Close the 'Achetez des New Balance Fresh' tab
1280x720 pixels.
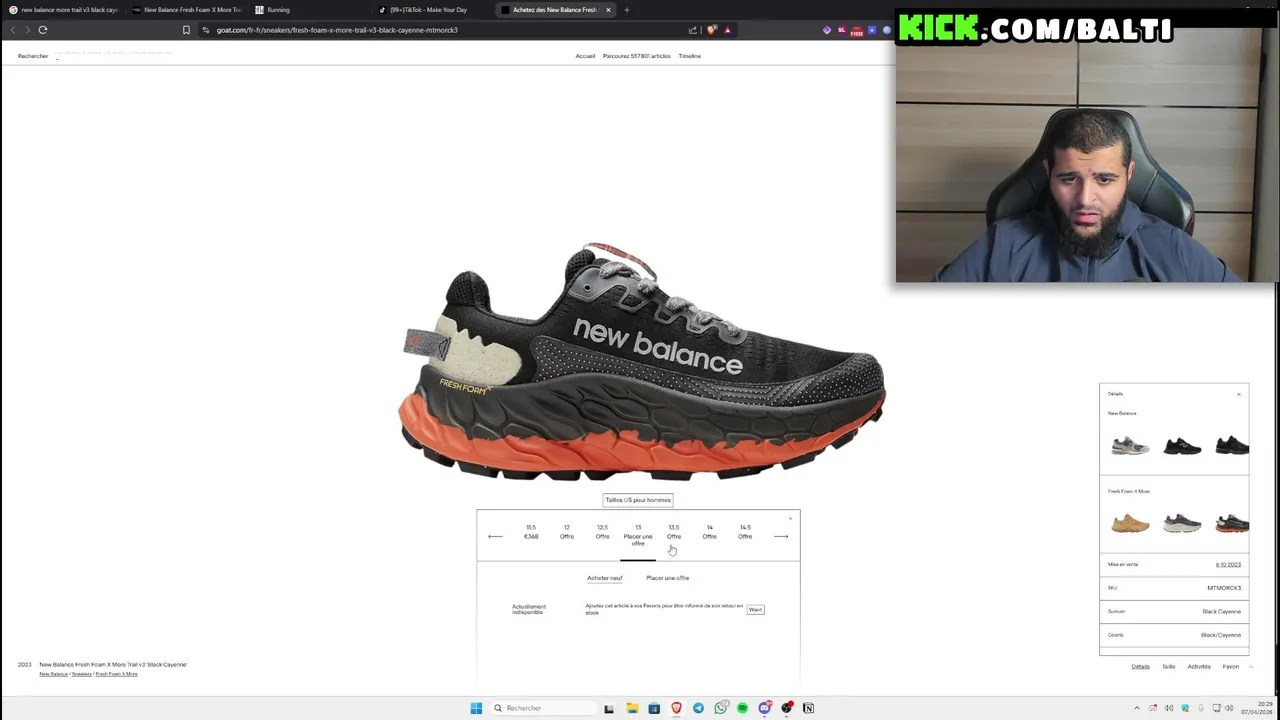pyautogui.click(x=608, y=10)
